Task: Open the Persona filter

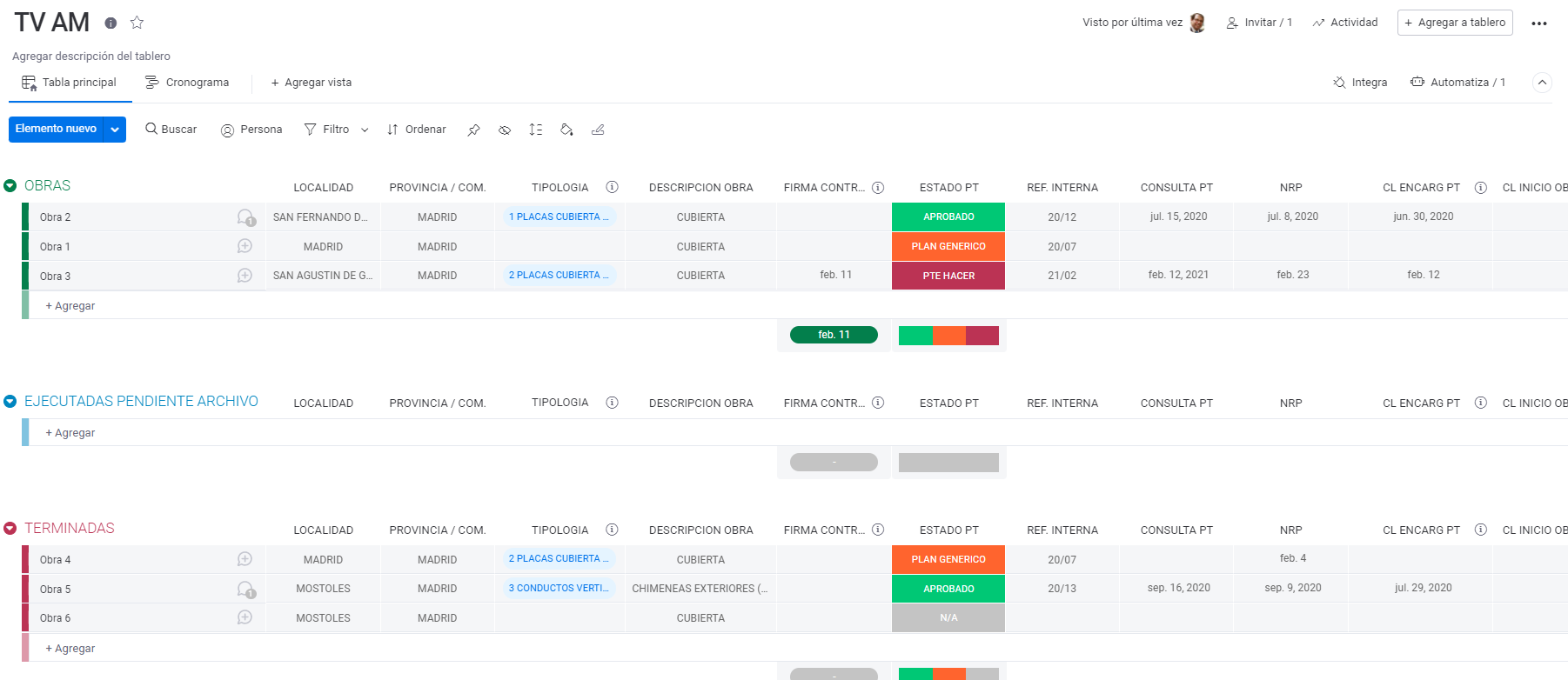Action: click(x=251, y=130)
